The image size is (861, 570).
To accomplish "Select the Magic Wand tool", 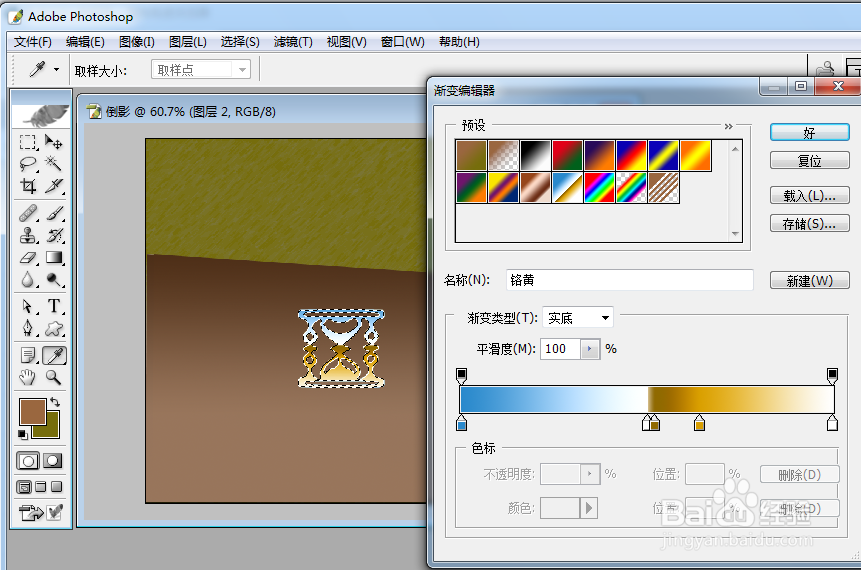I will pyautogui.click(x=54, y=164).
